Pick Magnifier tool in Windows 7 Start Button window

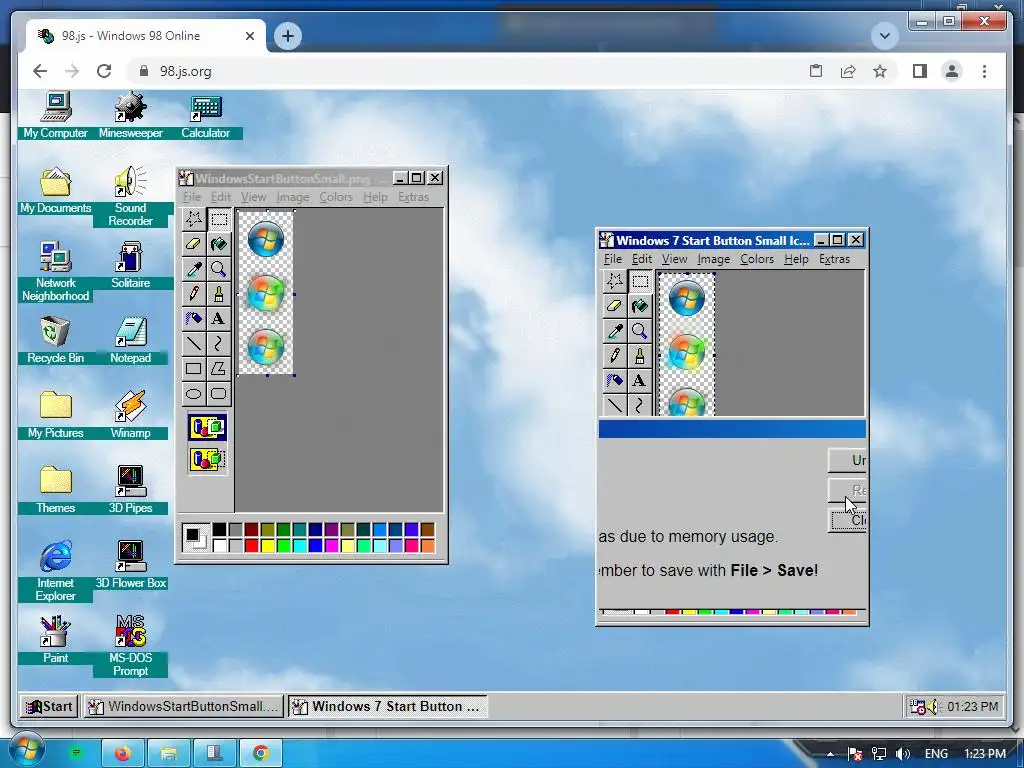pos(640,330)
